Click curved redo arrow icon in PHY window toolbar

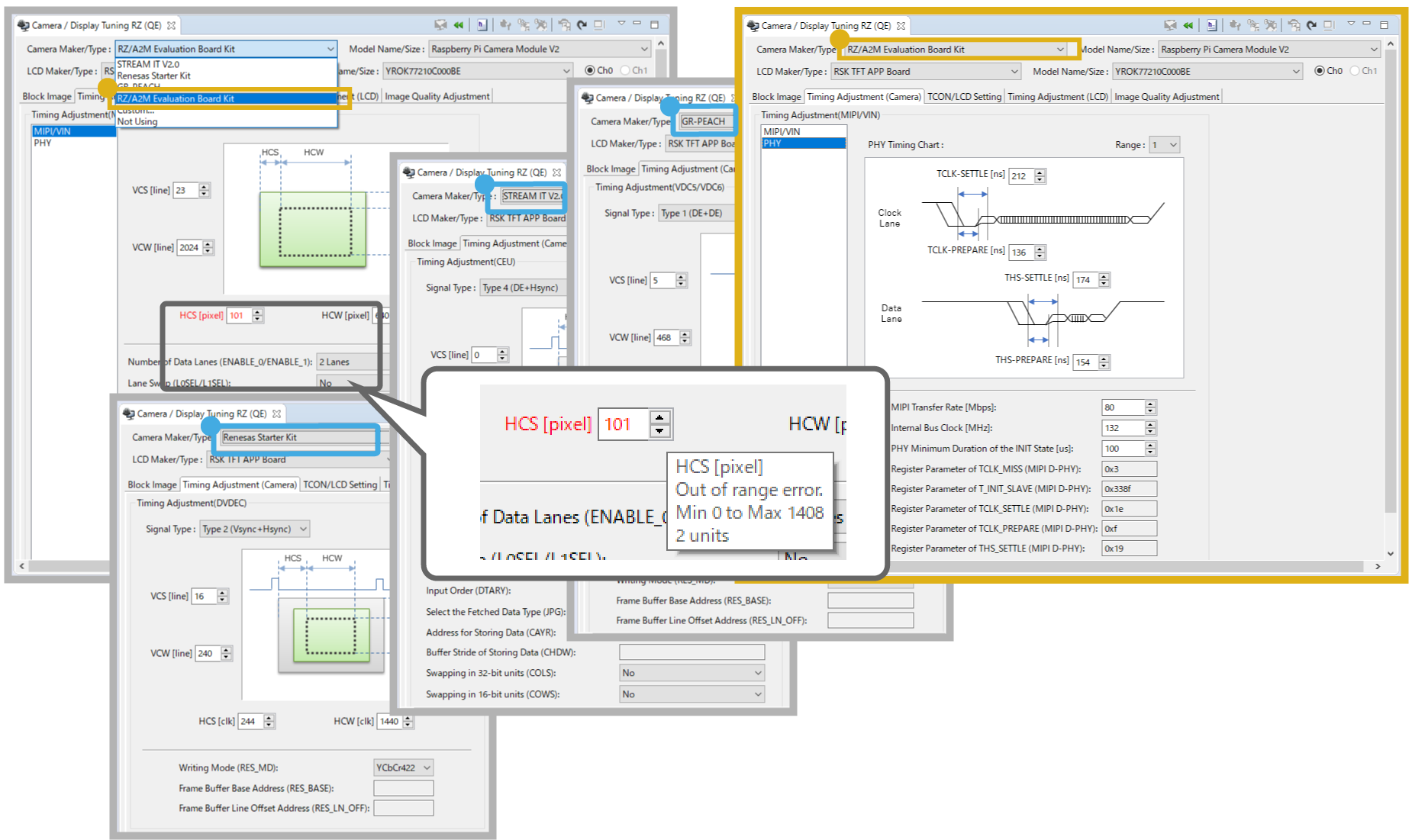click(x=1311, y=25)
